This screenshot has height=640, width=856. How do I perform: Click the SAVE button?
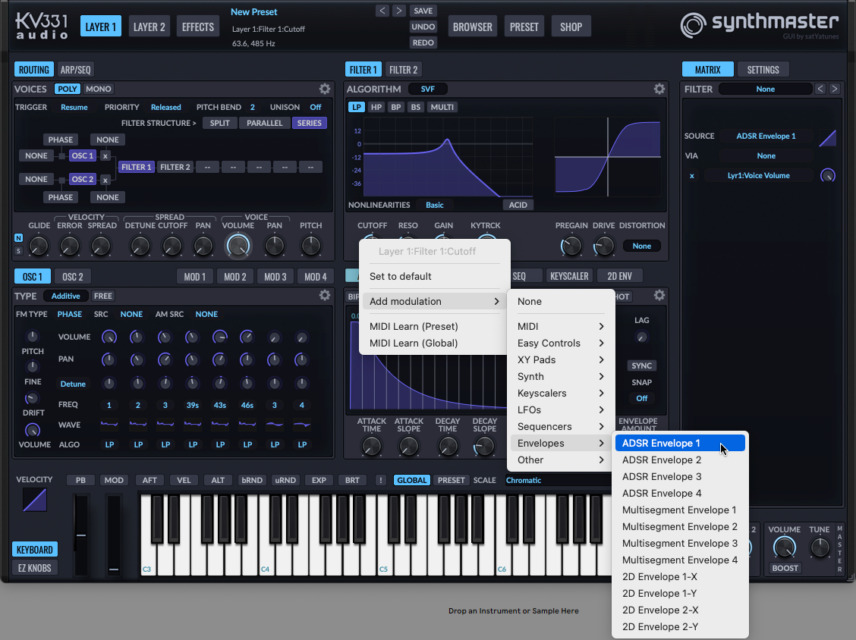click(x=423, y=10)
